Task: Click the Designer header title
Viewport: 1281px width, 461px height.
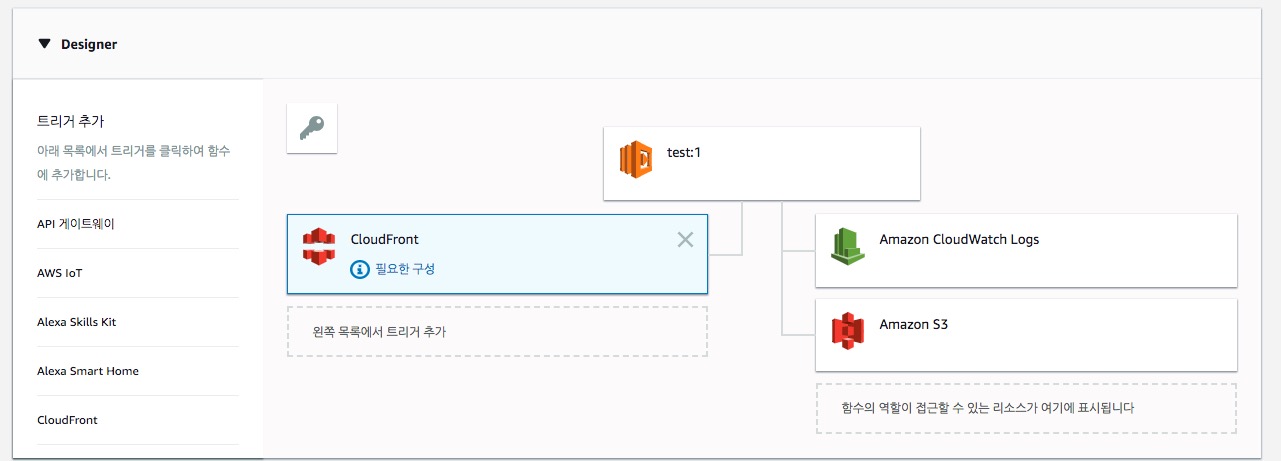Action: [89, 44]
